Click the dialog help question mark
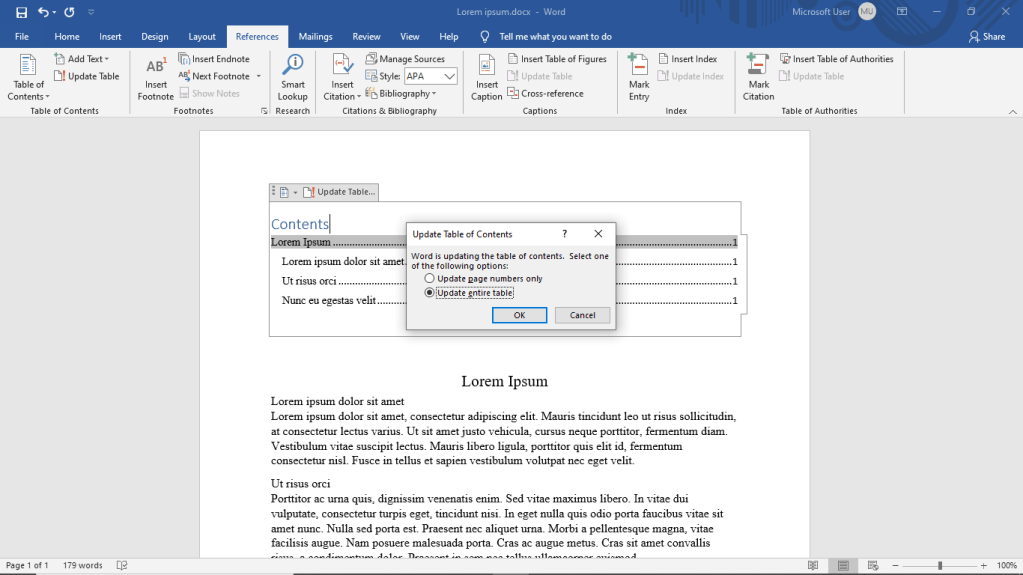Viewport: 1023px width, 575px height. pyautogui.click(x=564, y=234)
